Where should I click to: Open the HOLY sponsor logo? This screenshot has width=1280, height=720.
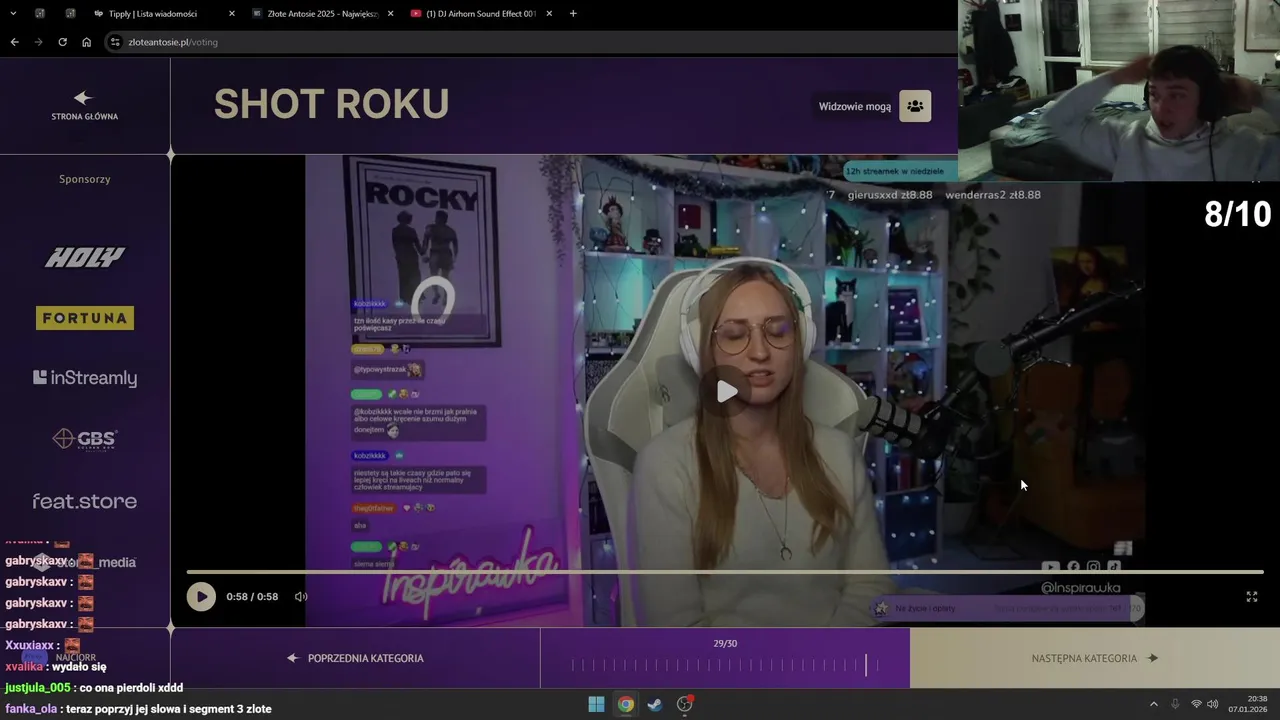(x=85, y=258)
